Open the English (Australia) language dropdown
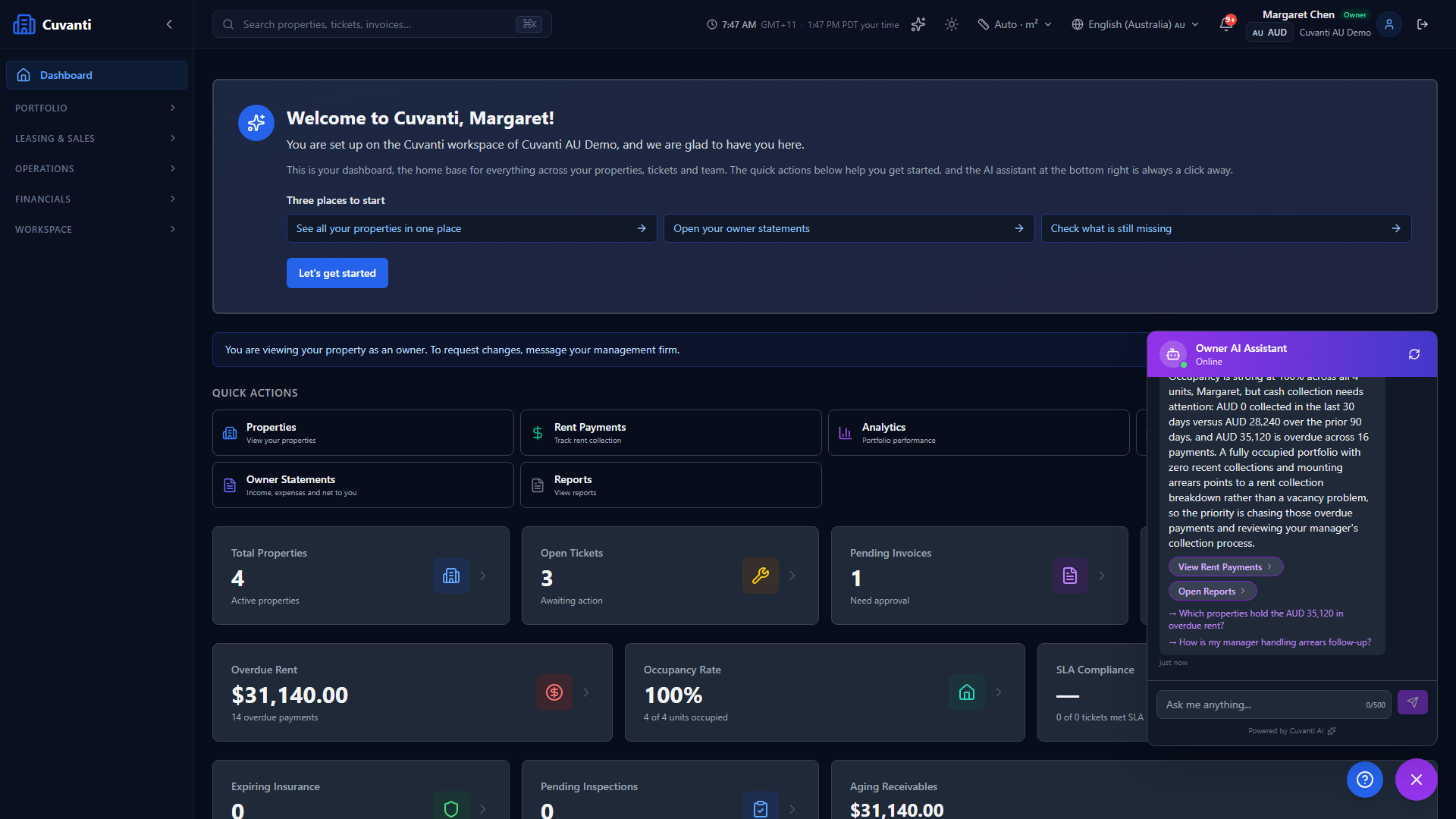 click(x=1135, y=24)
